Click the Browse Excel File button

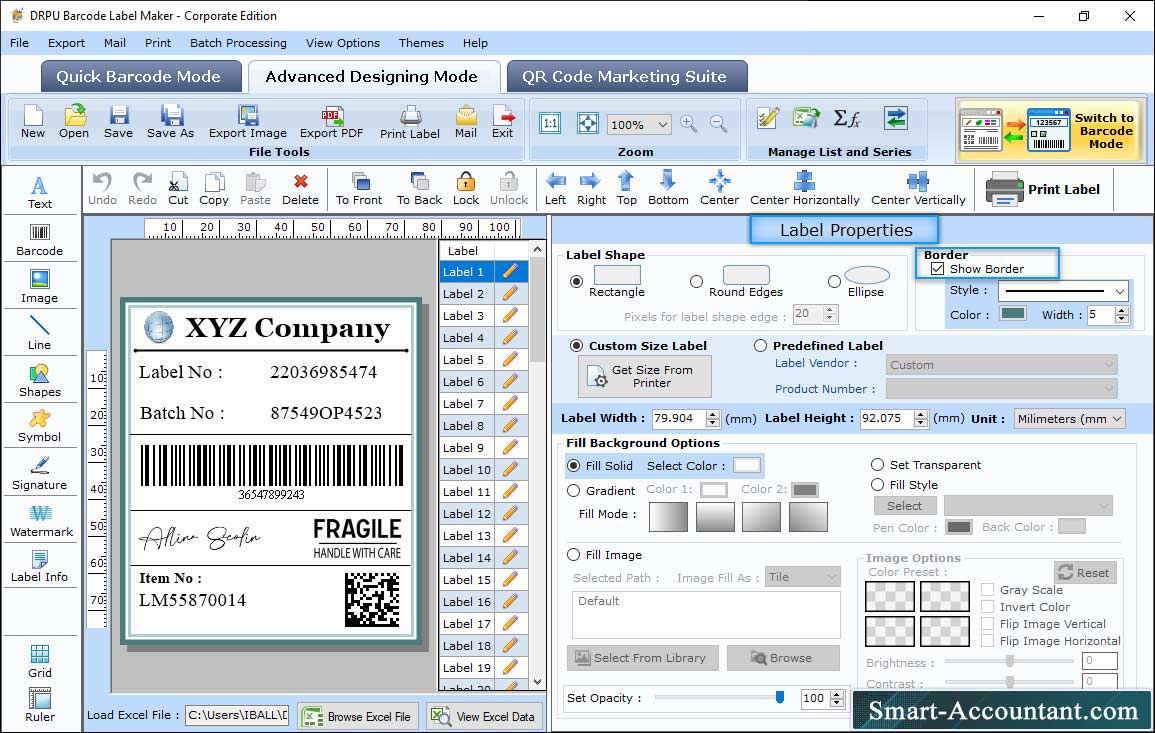tap(358, 716)
